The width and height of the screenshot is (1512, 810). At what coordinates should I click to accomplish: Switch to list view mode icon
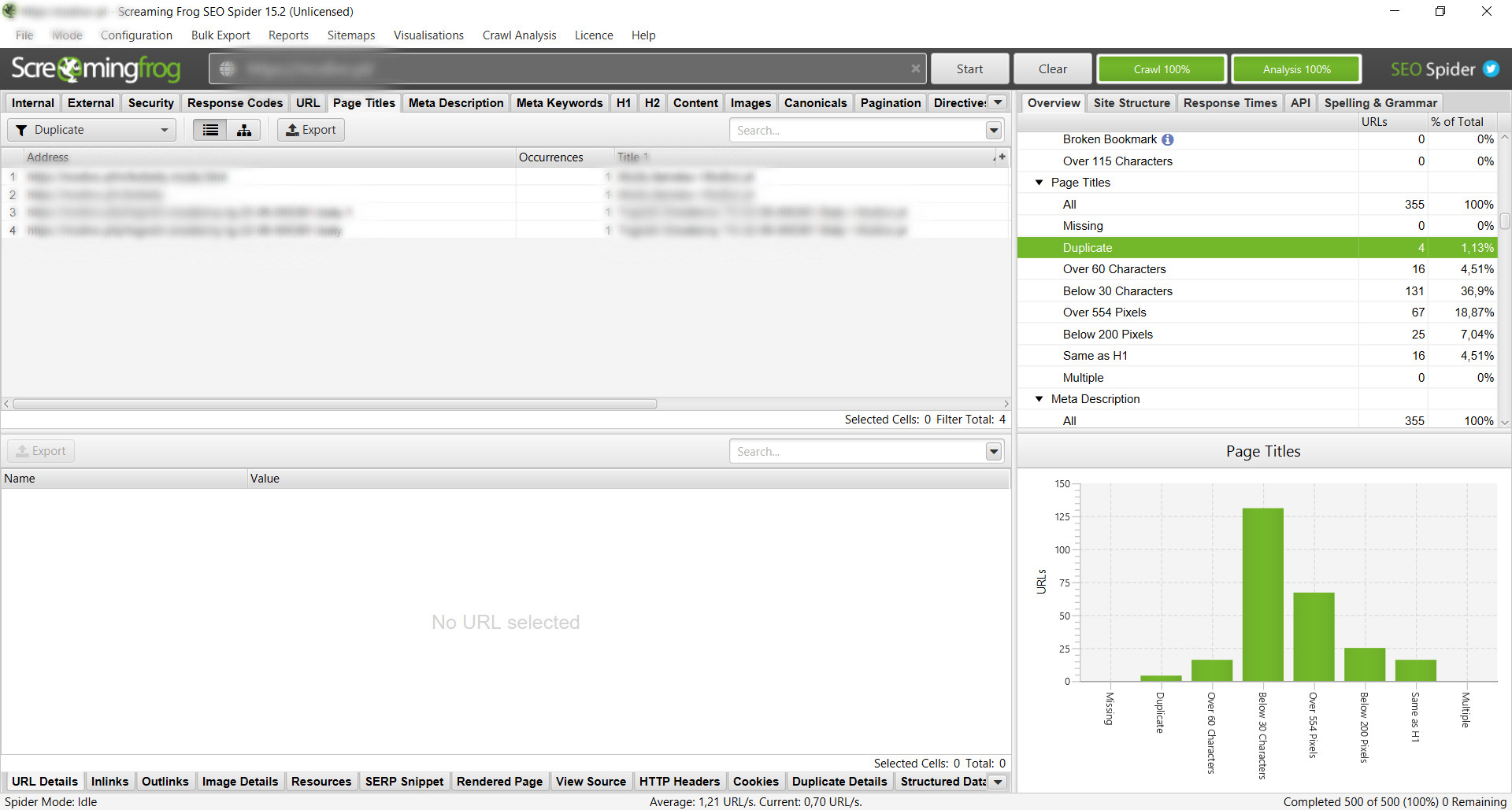pyautogui.click(x=210, y=130)
